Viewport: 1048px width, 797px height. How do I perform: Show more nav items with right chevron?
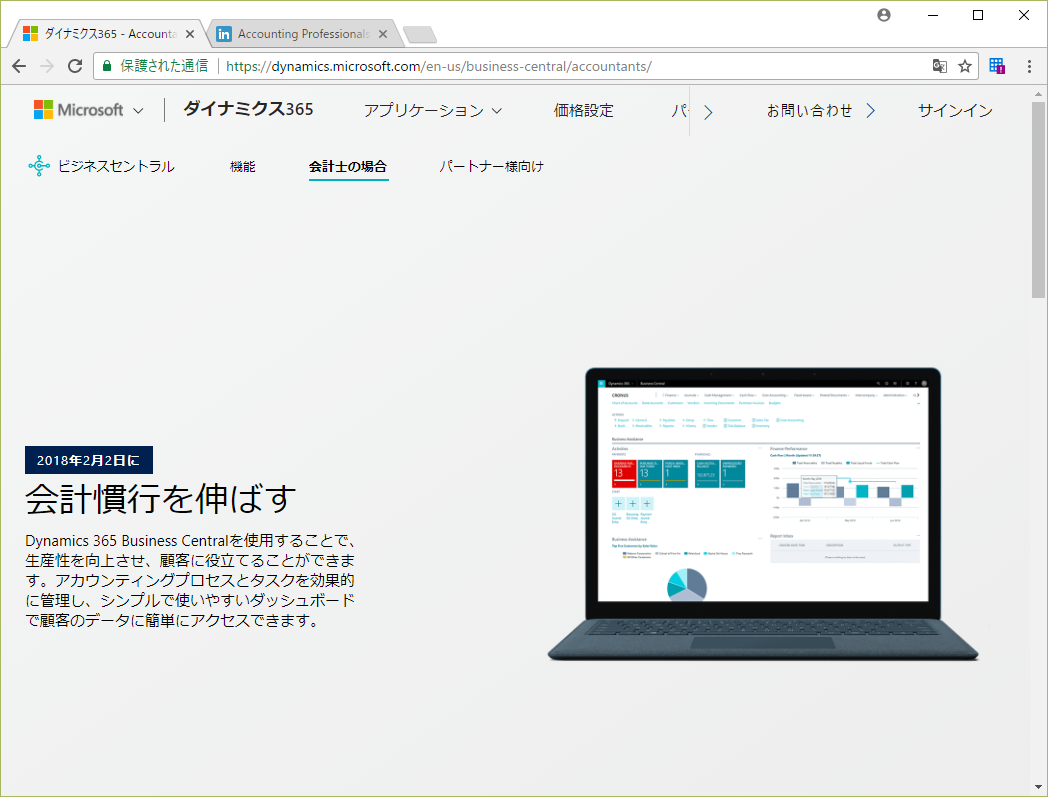[708, 112]
